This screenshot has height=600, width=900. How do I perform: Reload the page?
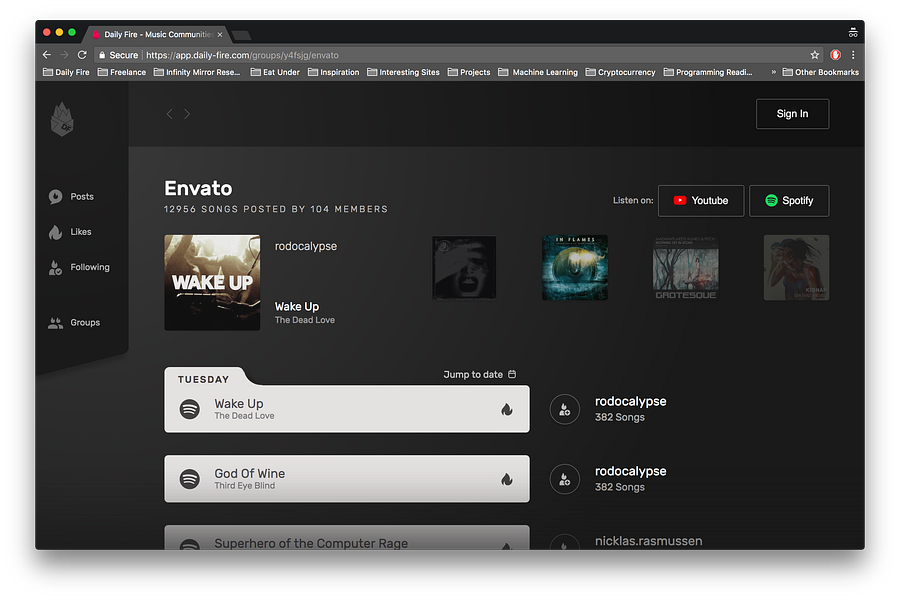coord(82,55)
